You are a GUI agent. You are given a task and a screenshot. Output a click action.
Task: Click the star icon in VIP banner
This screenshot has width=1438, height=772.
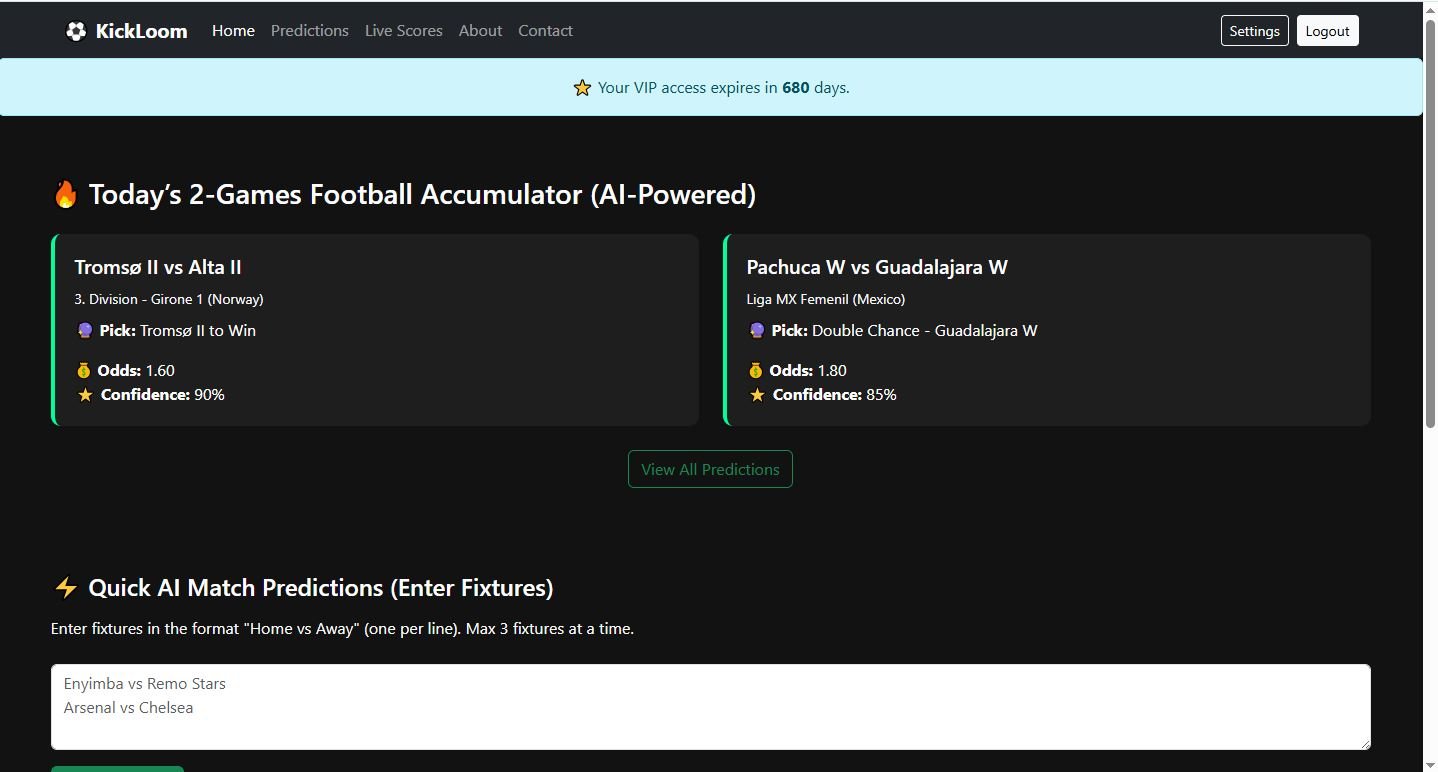point(582,88)
